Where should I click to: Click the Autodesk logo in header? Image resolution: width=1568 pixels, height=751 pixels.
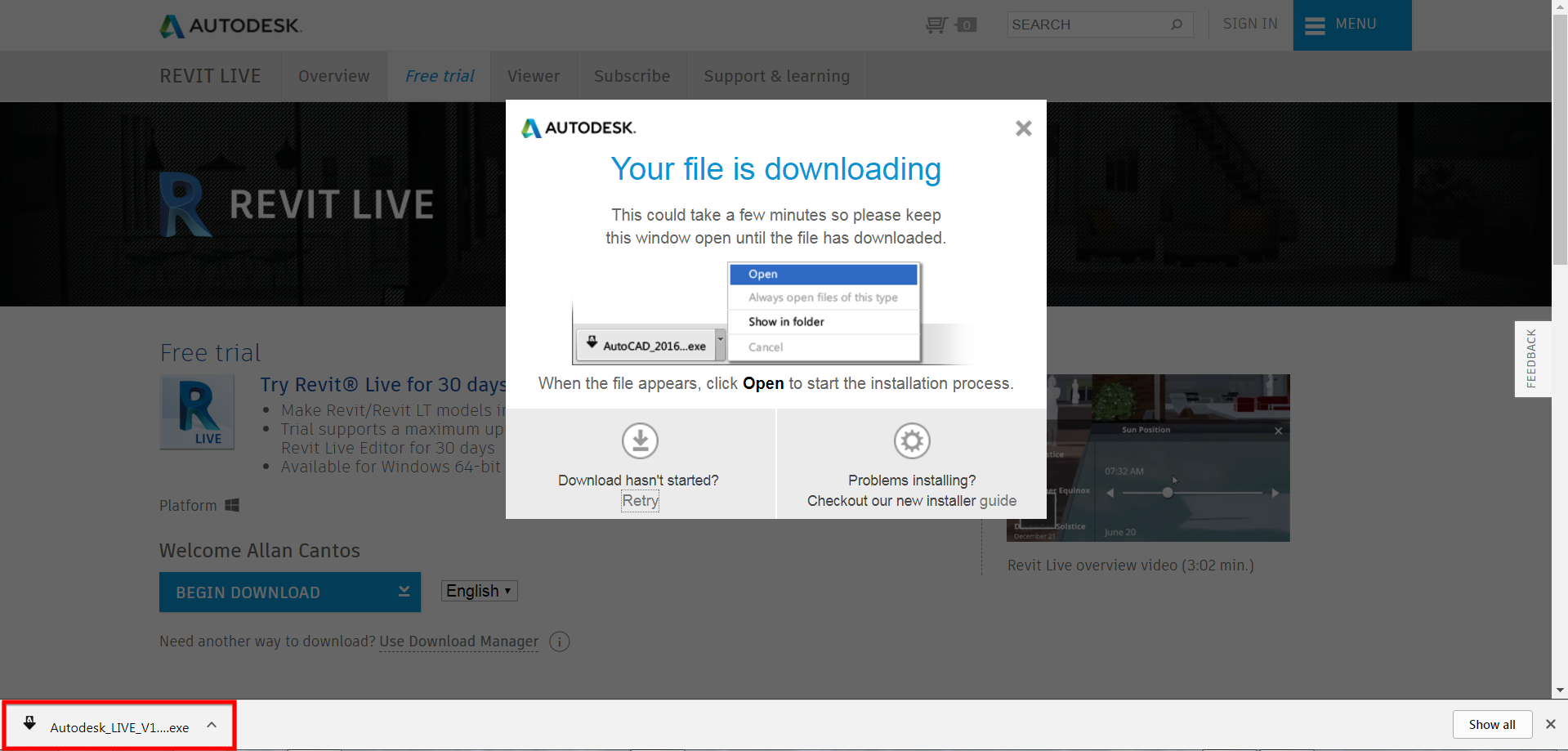tap(231, 26)
